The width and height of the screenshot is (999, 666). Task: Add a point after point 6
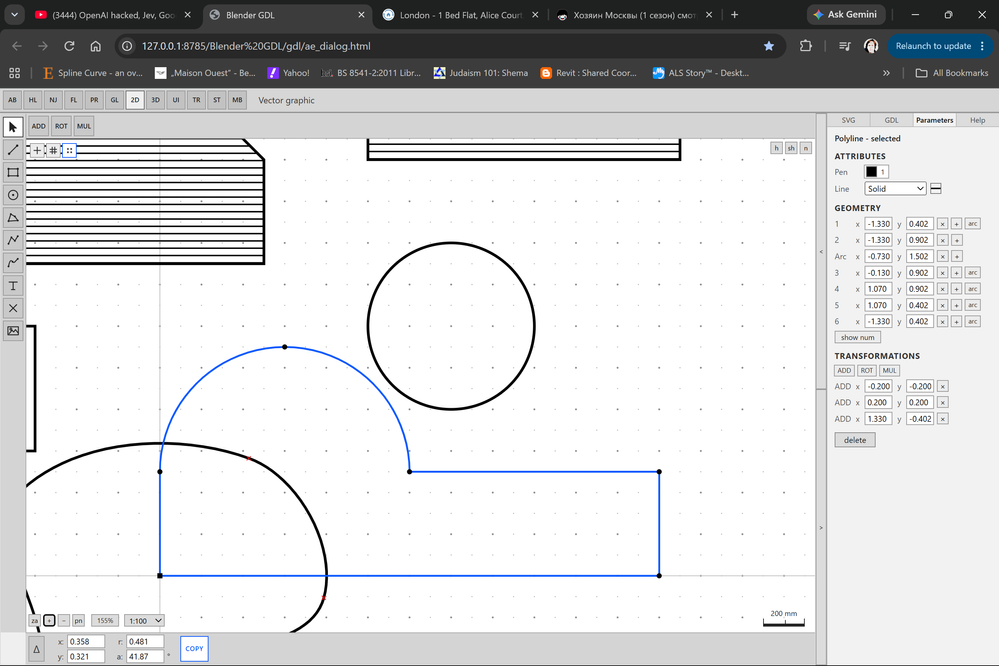tap(957, 321)
